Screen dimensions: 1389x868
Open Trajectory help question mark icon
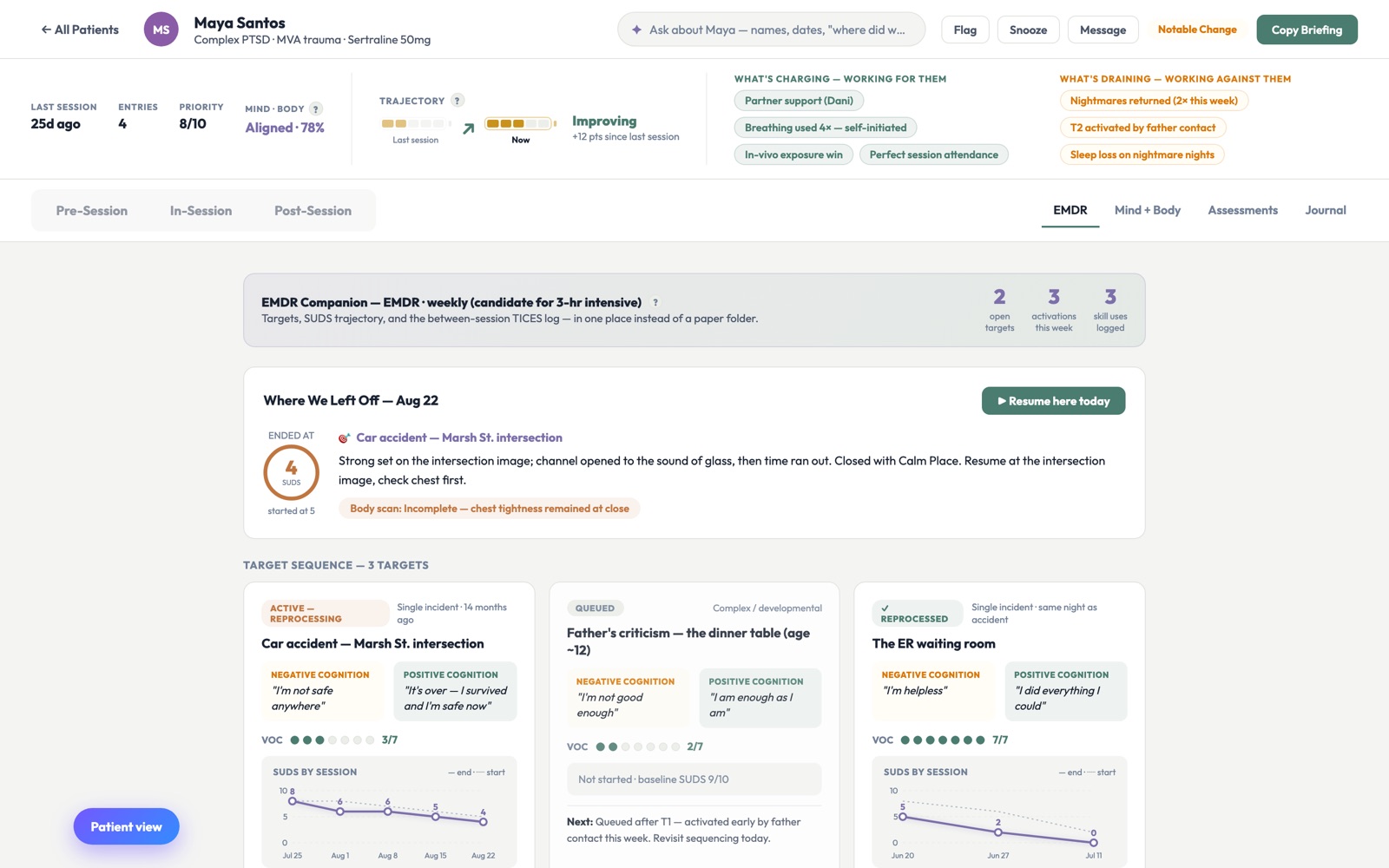458,101
